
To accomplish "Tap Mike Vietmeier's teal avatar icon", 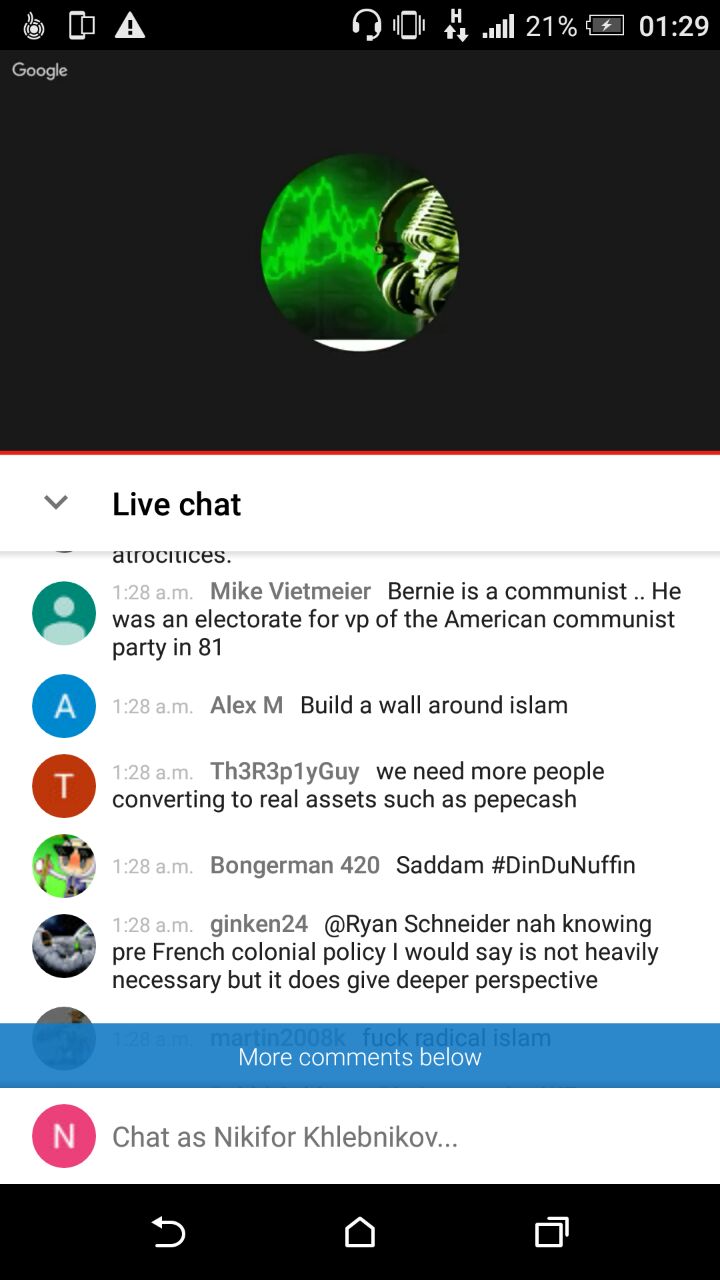I will (x=64, y=613).
